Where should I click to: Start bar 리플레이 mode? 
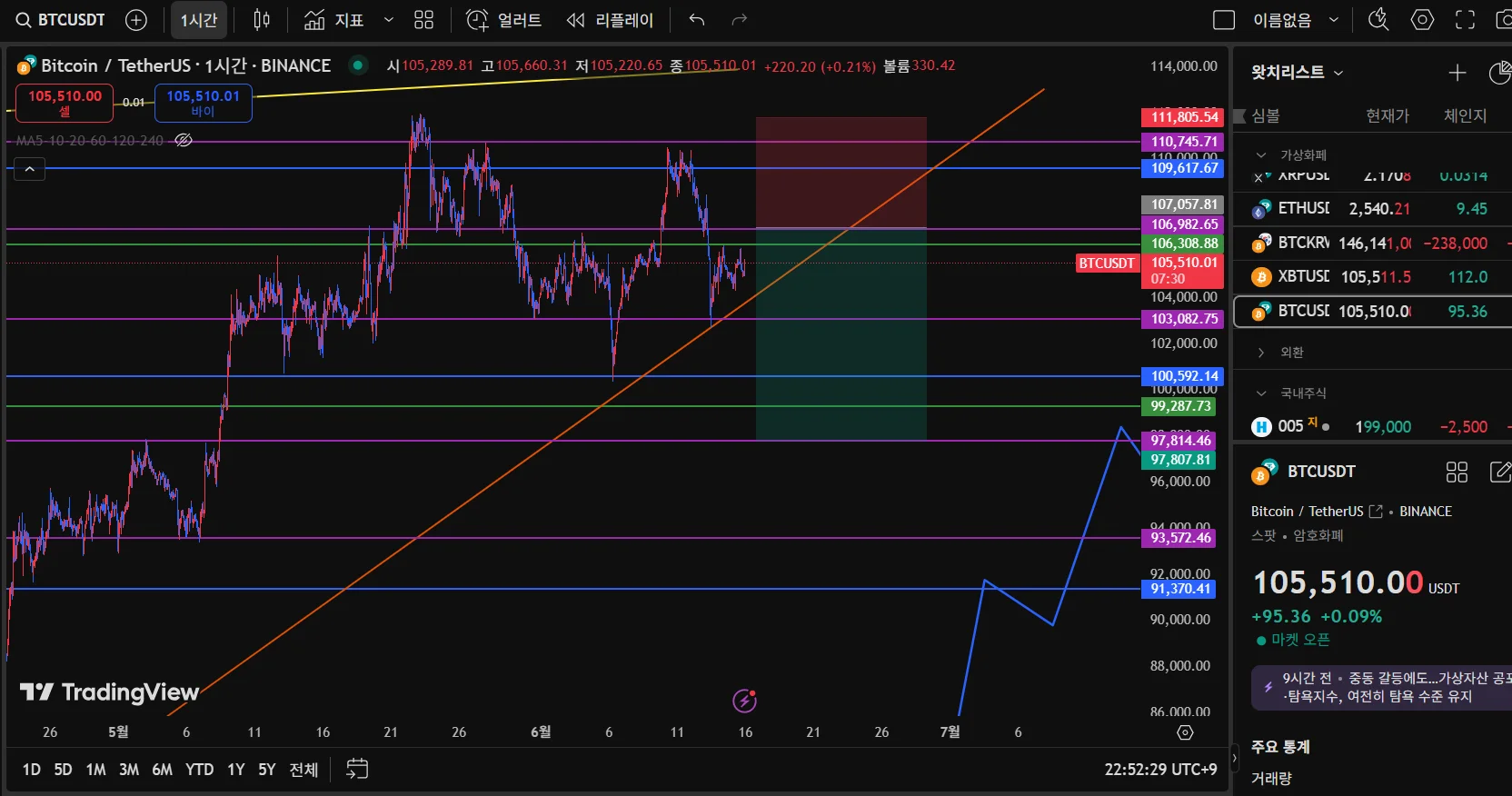coord(610,20)
